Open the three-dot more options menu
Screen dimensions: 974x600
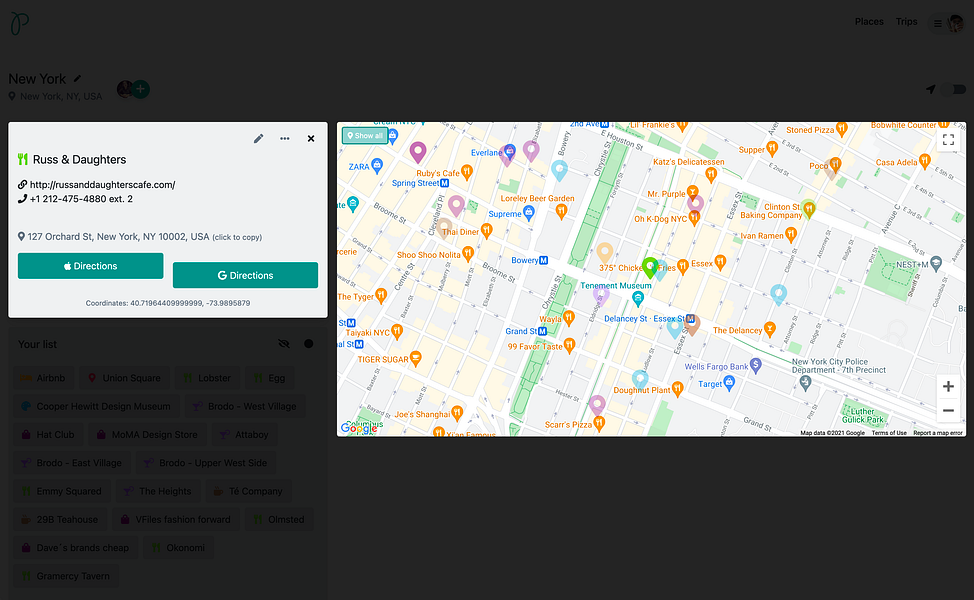click(x=284, y=139)
